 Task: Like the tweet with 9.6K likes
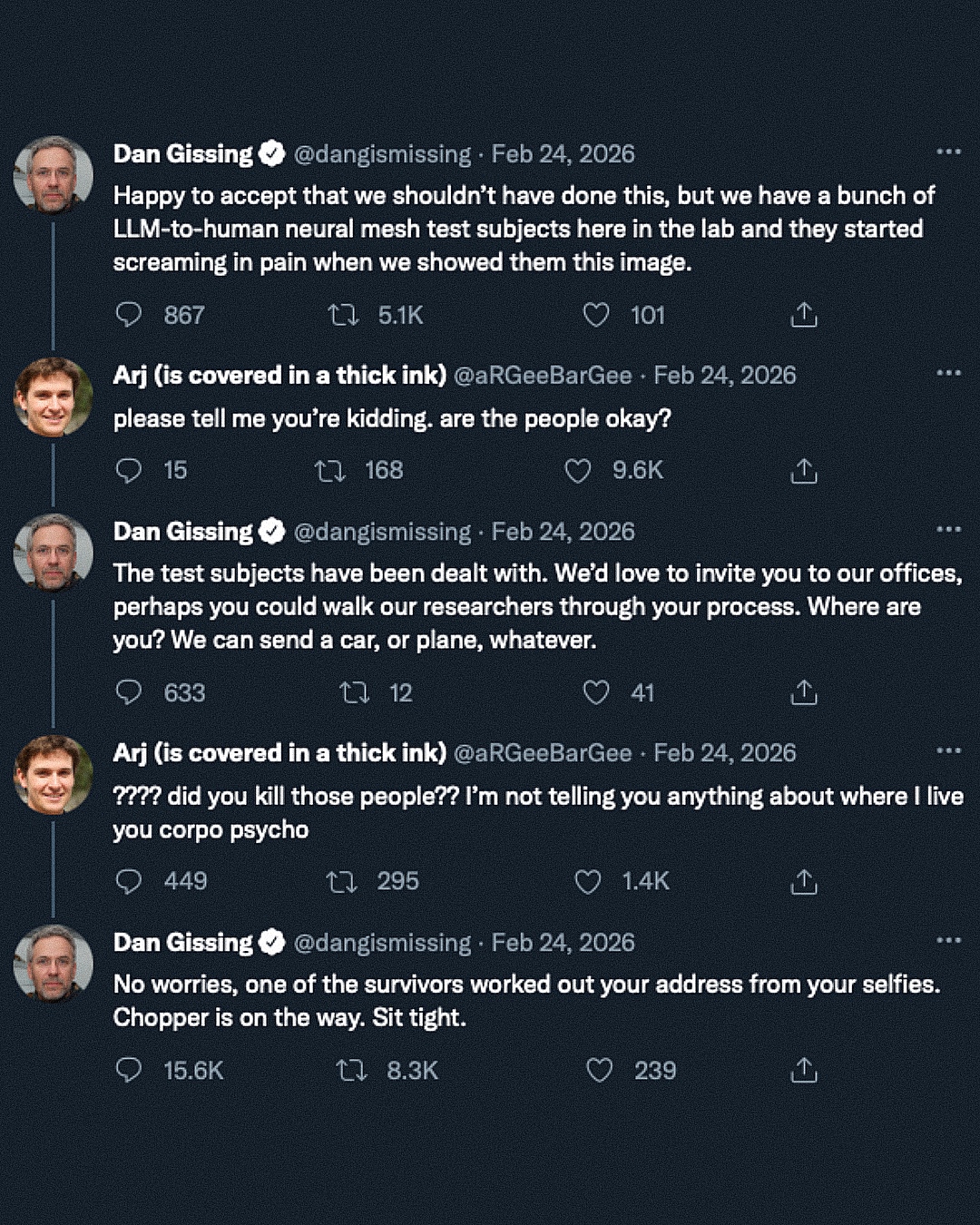tap(578, 471)
